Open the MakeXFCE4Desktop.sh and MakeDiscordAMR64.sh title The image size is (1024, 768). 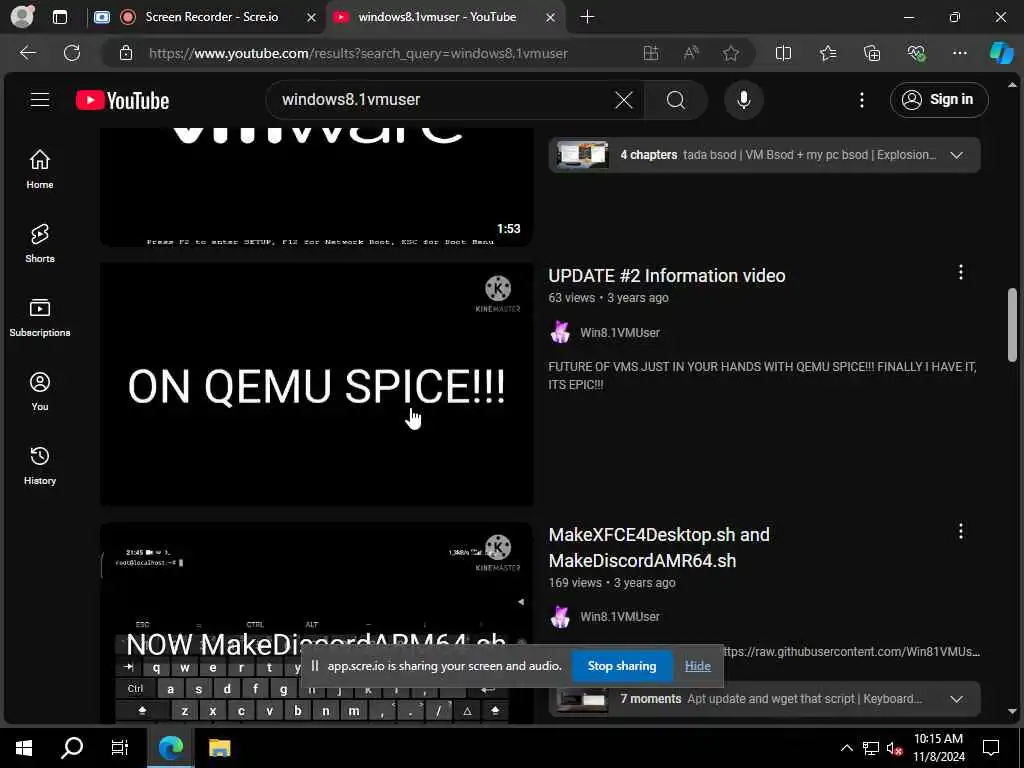659,547
